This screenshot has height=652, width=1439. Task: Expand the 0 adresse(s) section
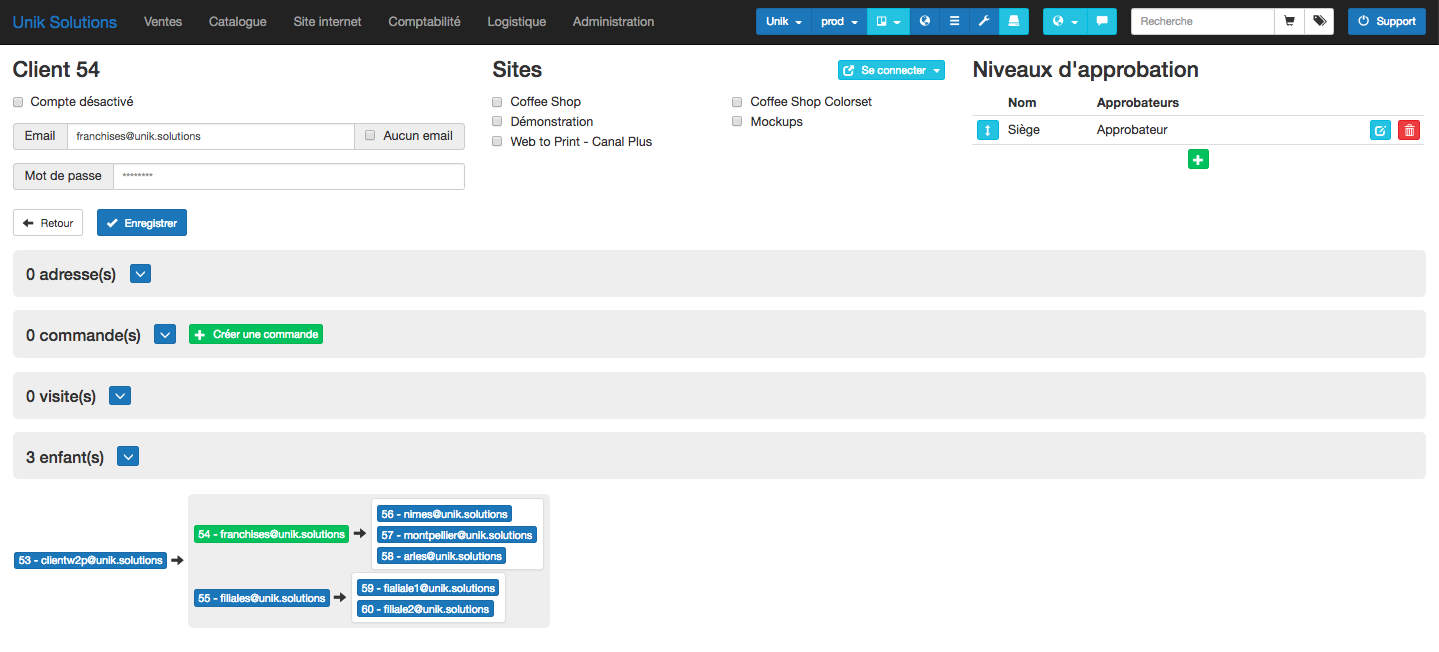[x=140, y=274]
